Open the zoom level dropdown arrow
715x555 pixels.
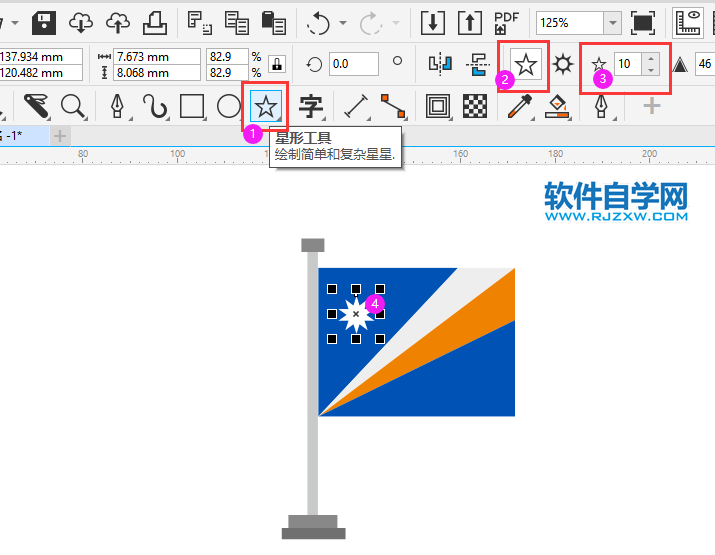point(612,22)
